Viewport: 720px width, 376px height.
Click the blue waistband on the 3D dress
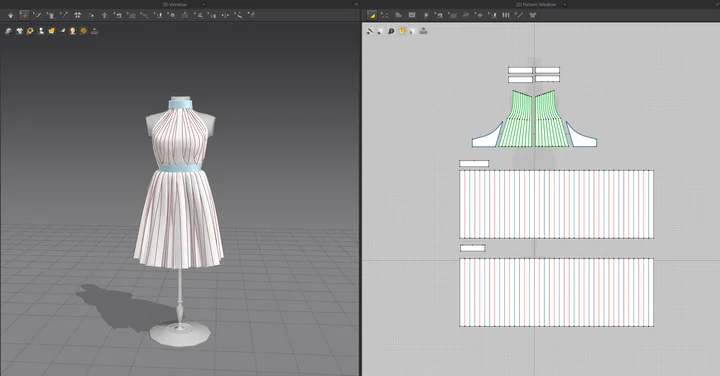(180, 168)
